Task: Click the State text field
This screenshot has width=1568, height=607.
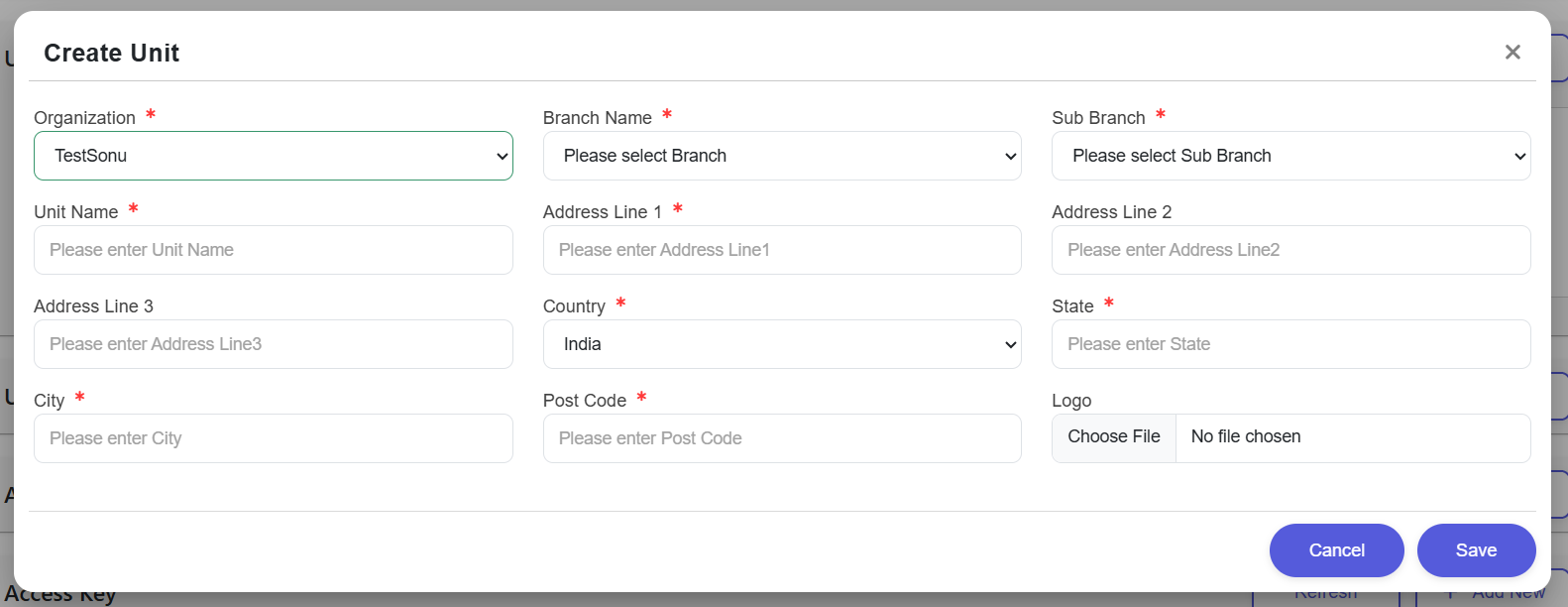Action: click(1290, 344)
